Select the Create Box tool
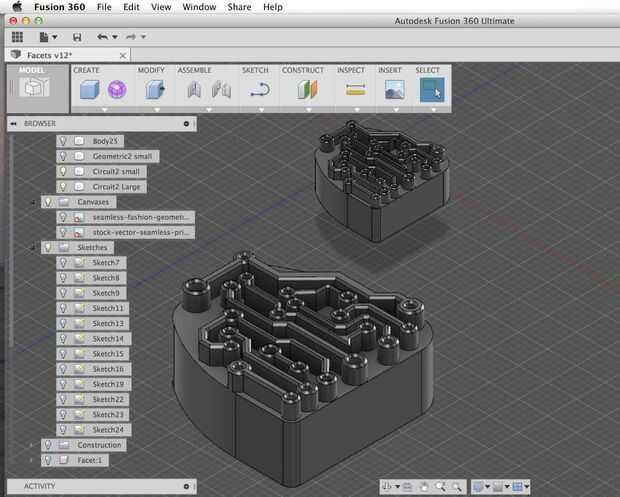Image resolution: width=620 pixels, height=497 pixels. (x=90, y=89)
